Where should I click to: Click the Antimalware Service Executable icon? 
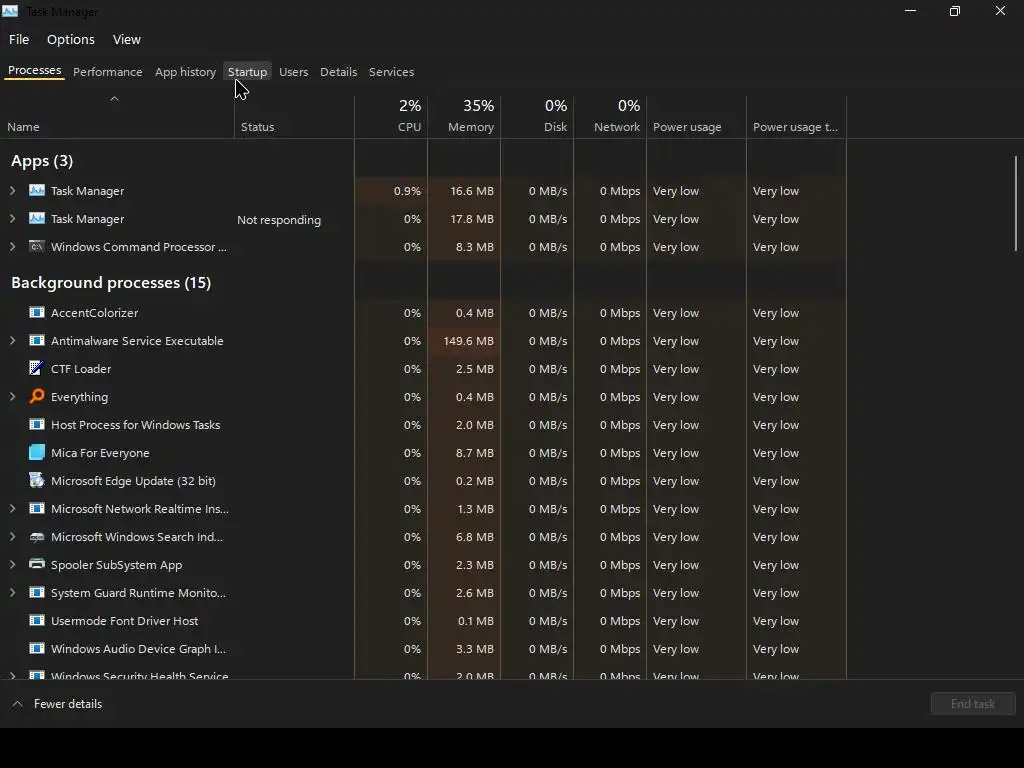(37, 341)
